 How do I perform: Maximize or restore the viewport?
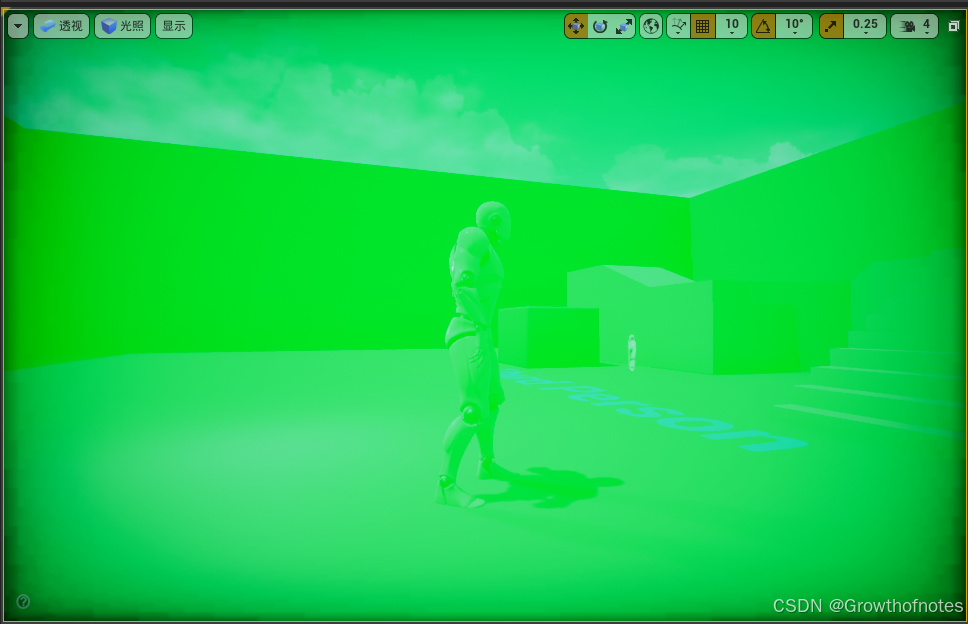coord(954,26)
